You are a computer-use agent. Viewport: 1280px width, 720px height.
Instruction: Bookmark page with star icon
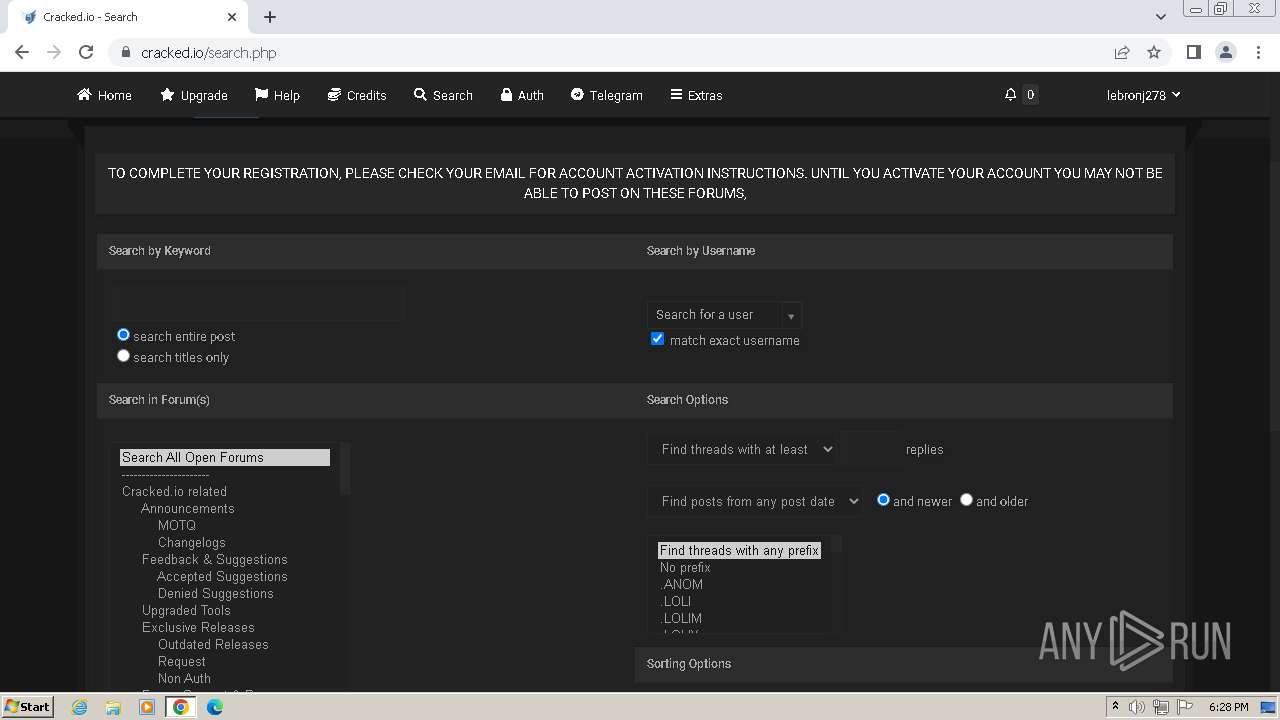pyautogui.click(x=1154, y=52)
